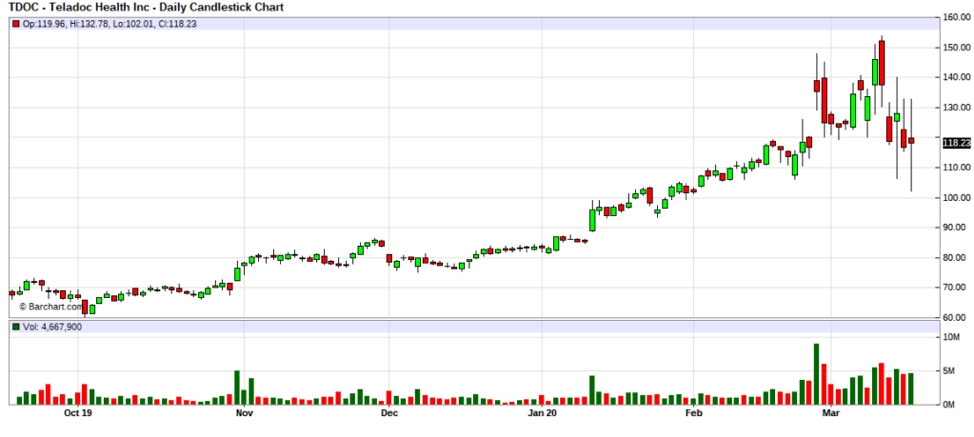Click the tall green volume bar at Nov start
Viewport: 974px width, 437px height.
point(237,387)
